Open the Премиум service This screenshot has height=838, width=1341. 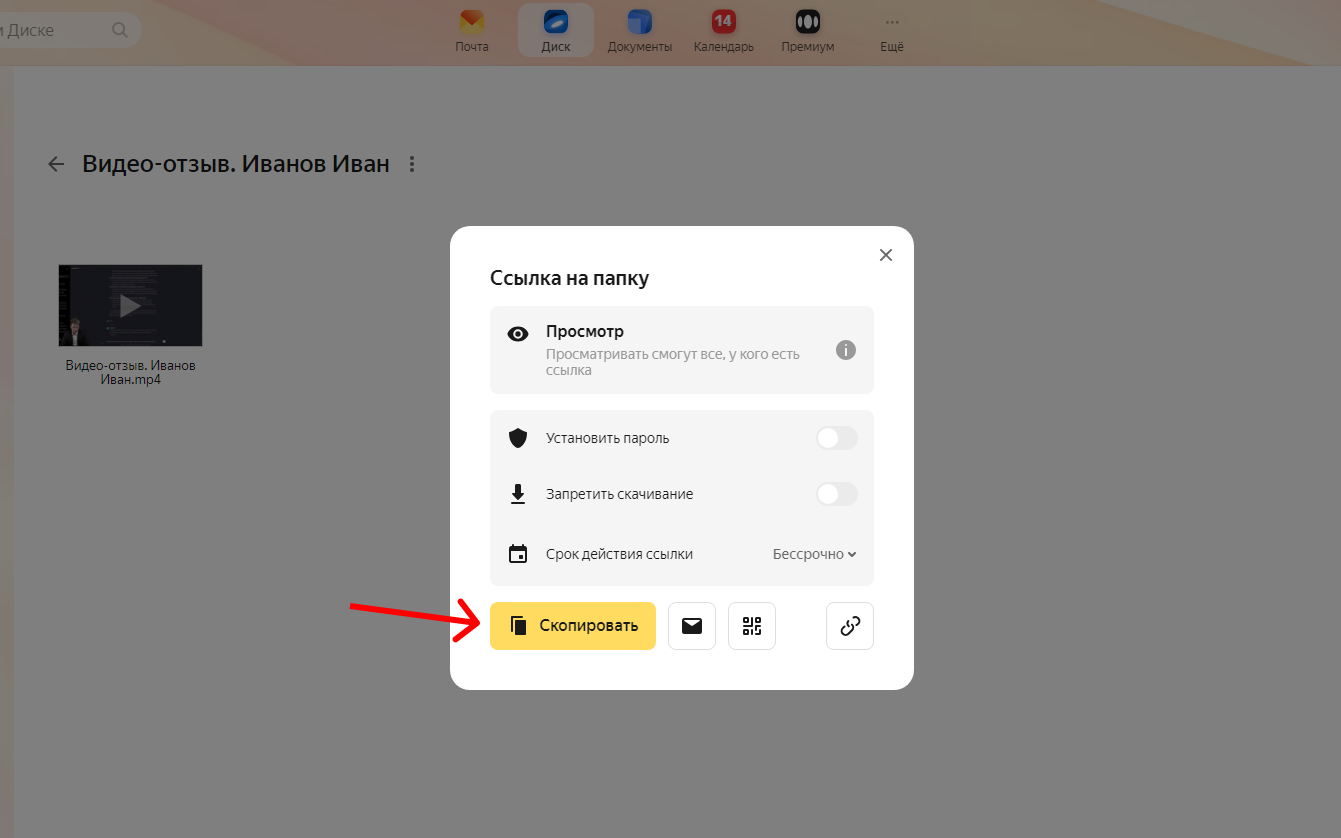coord(808,31)
